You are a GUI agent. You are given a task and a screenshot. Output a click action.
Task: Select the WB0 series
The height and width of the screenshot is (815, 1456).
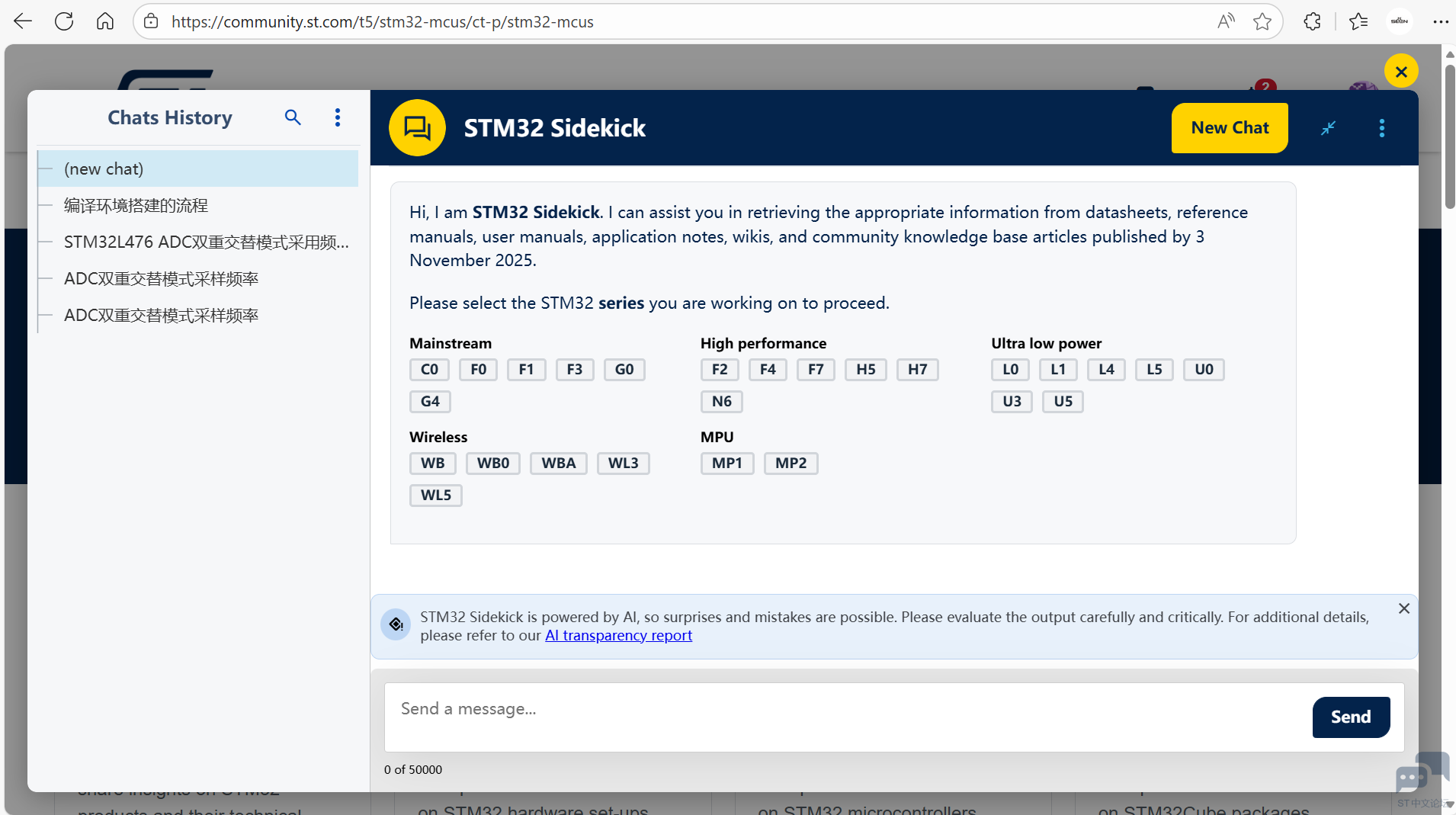492,464
